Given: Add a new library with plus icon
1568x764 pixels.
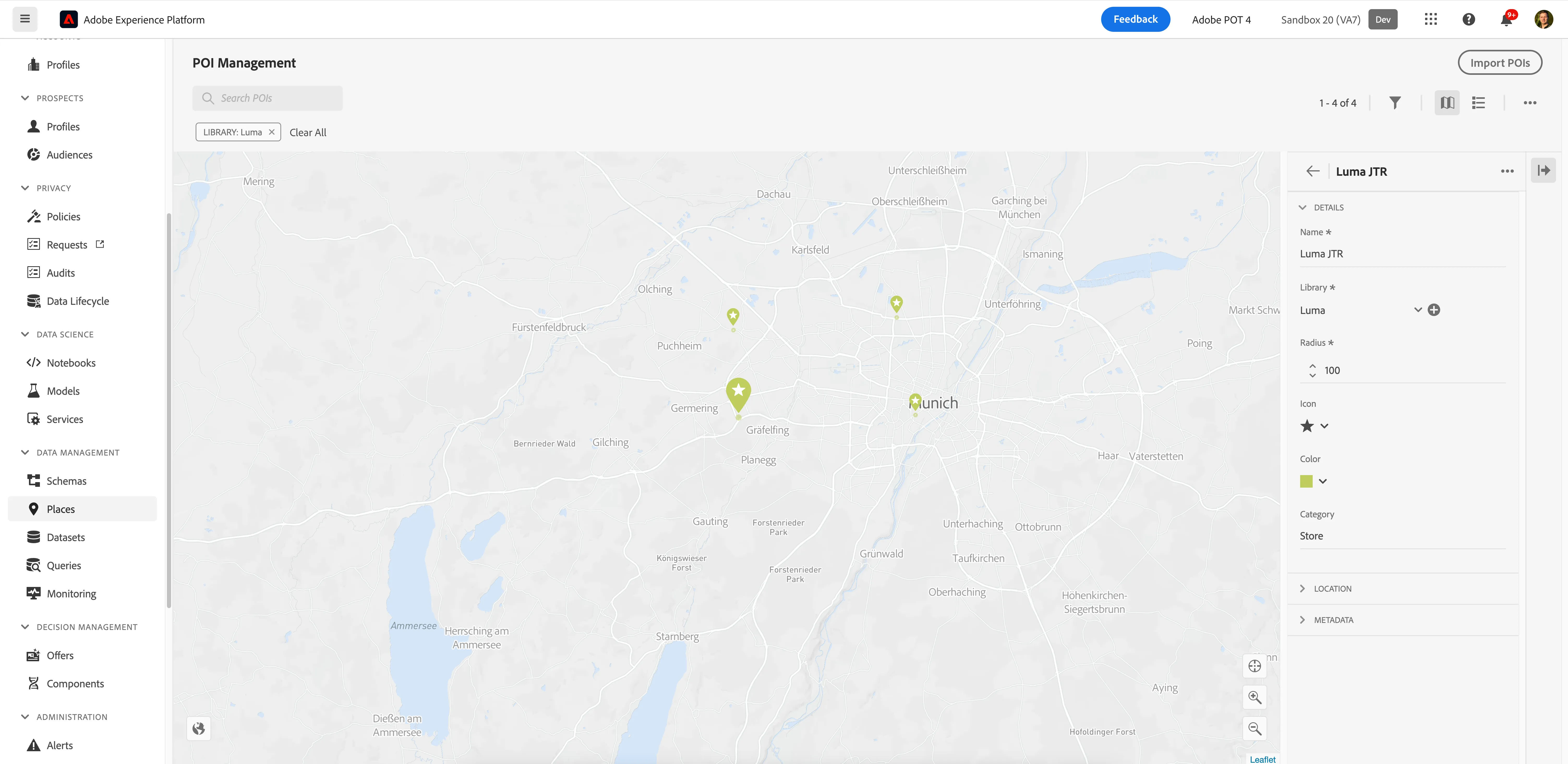Looking at the screenshot, I should coord(1434,310).
